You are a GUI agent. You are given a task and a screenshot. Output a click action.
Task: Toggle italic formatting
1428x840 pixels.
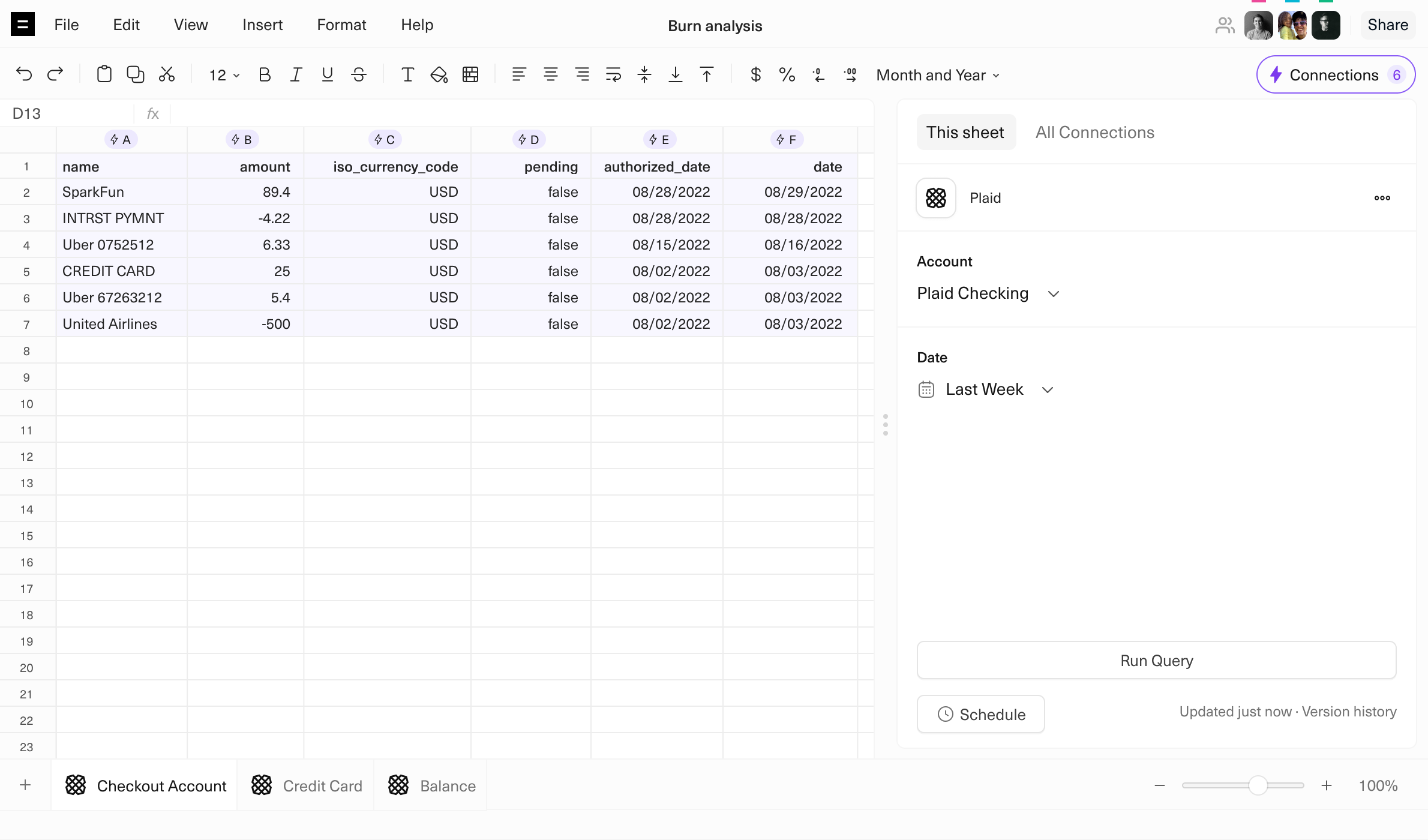tap(296, 74)
